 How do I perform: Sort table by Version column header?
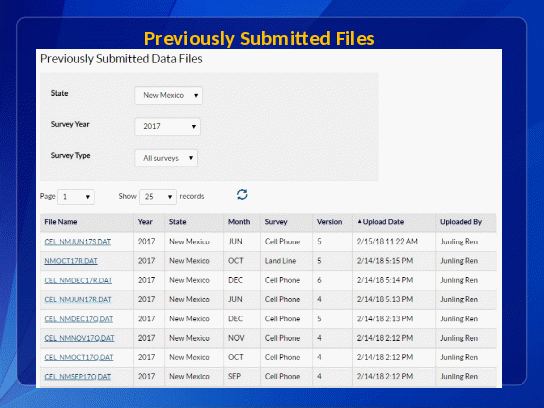pyautogui.click(x=329, y=222)
